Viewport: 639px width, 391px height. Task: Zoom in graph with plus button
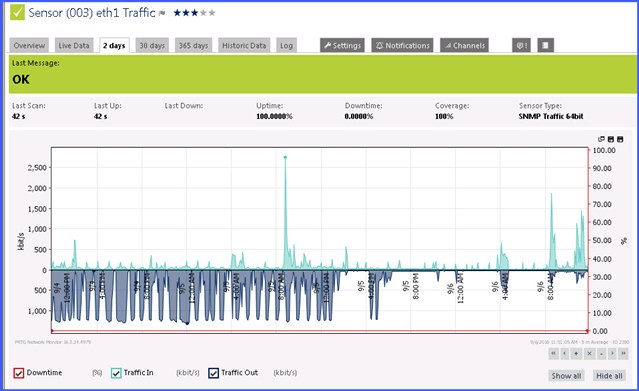[x=576, y=353]
